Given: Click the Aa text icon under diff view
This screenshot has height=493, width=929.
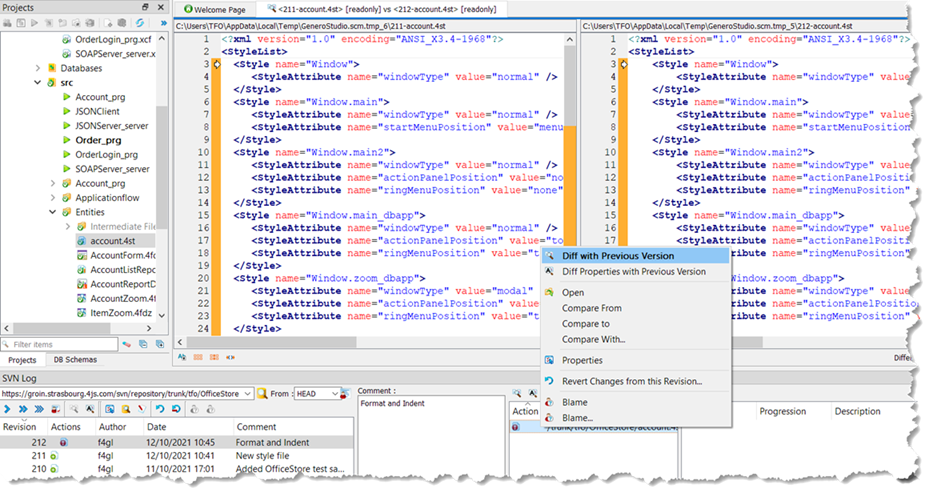Looking at the screenshot, I should [x=182, y=357].
